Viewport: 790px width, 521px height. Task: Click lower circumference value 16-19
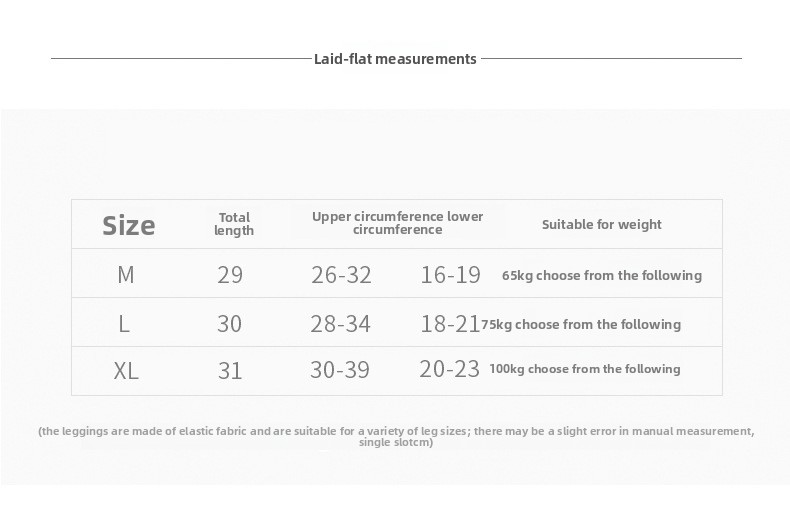(x=450, y=275)
